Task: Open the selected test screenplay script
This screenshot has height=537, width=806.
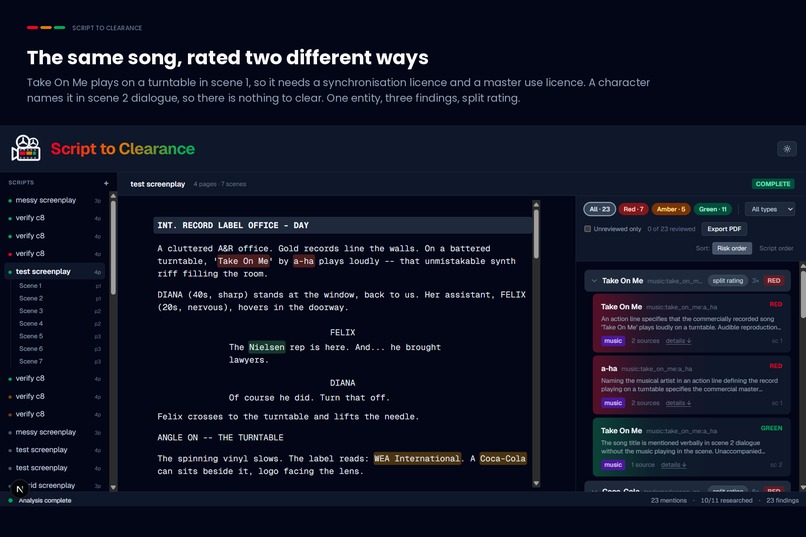Action: [55, 271]
